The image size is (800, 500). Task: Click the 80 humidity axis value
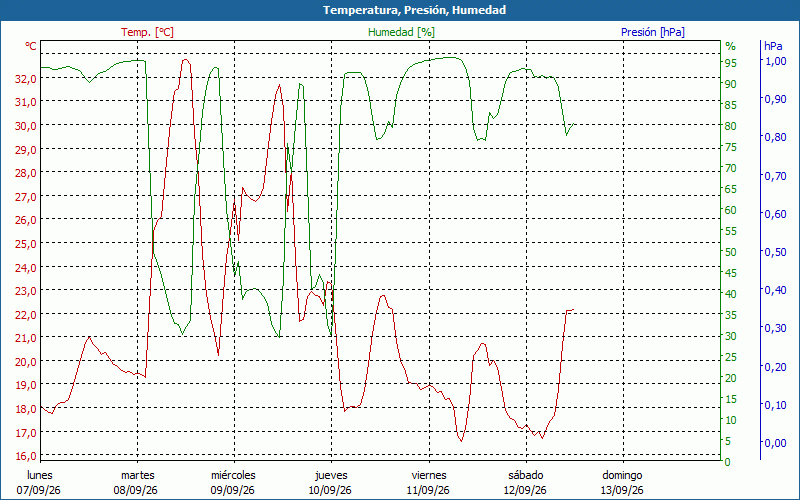(731, 126)
